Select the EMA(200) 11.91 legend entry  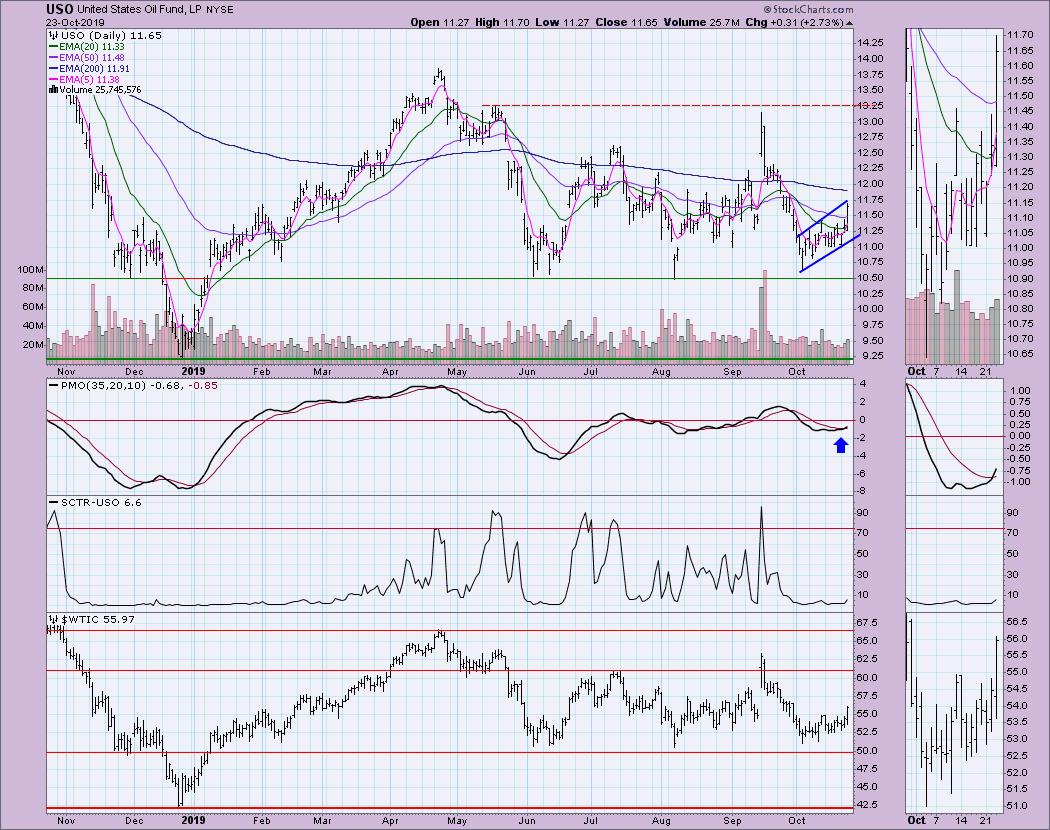coord(89,68)
